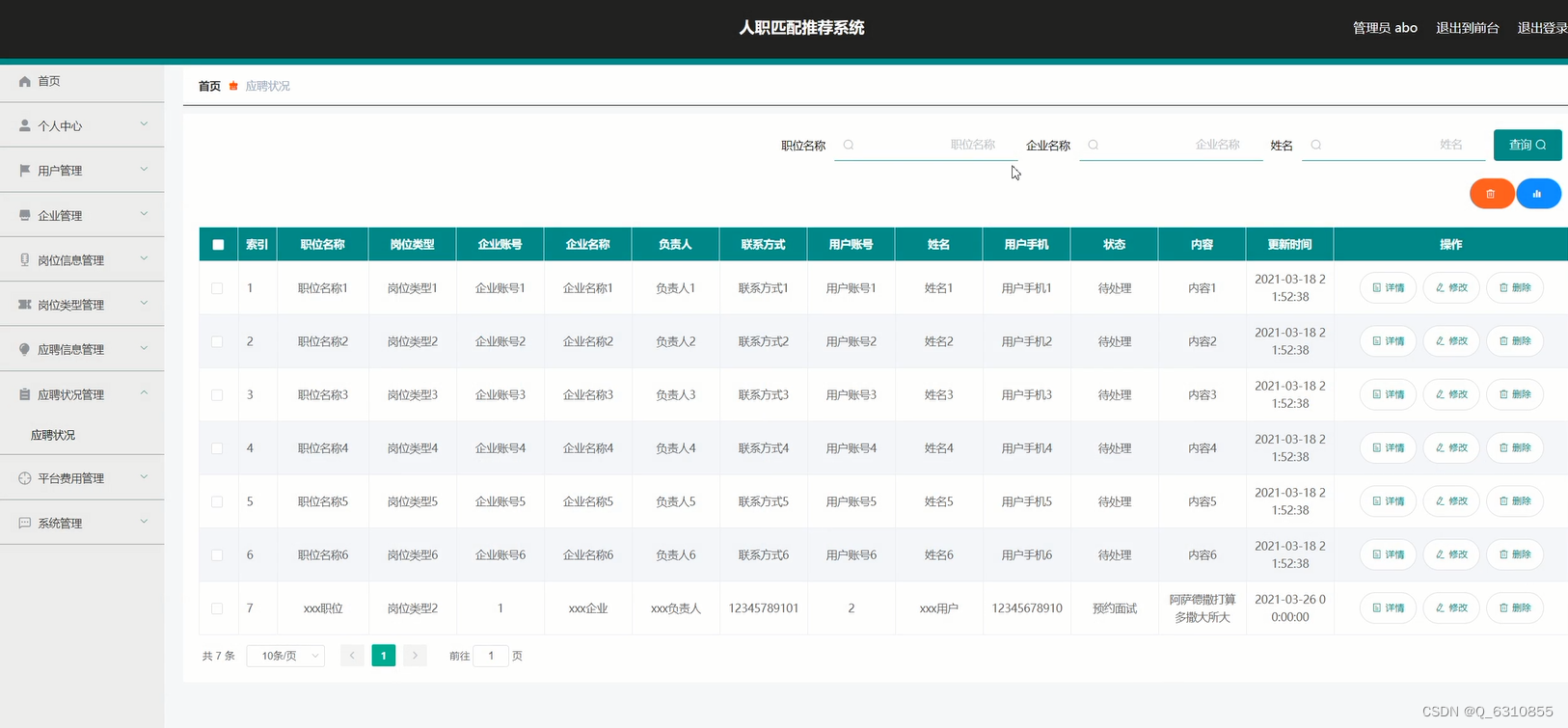Click the search icon in 姓名 field

pyautogui.click(x=1315, y=145)
